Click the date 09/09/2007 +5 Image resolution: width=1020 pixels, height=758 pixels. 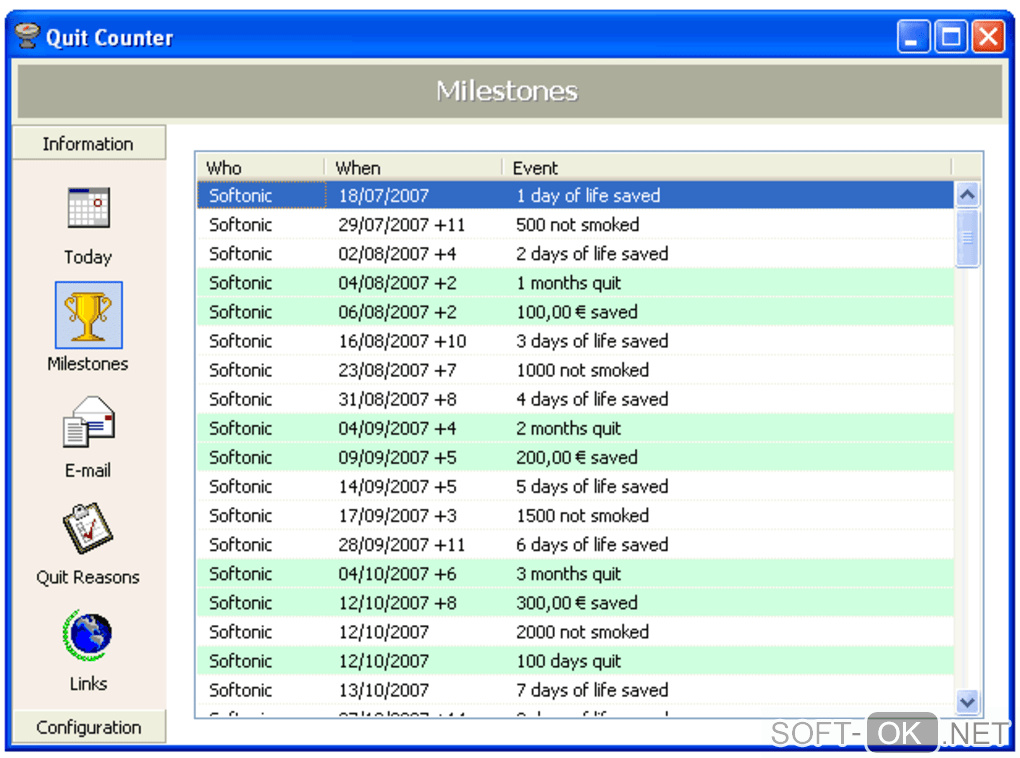(397, 457)
